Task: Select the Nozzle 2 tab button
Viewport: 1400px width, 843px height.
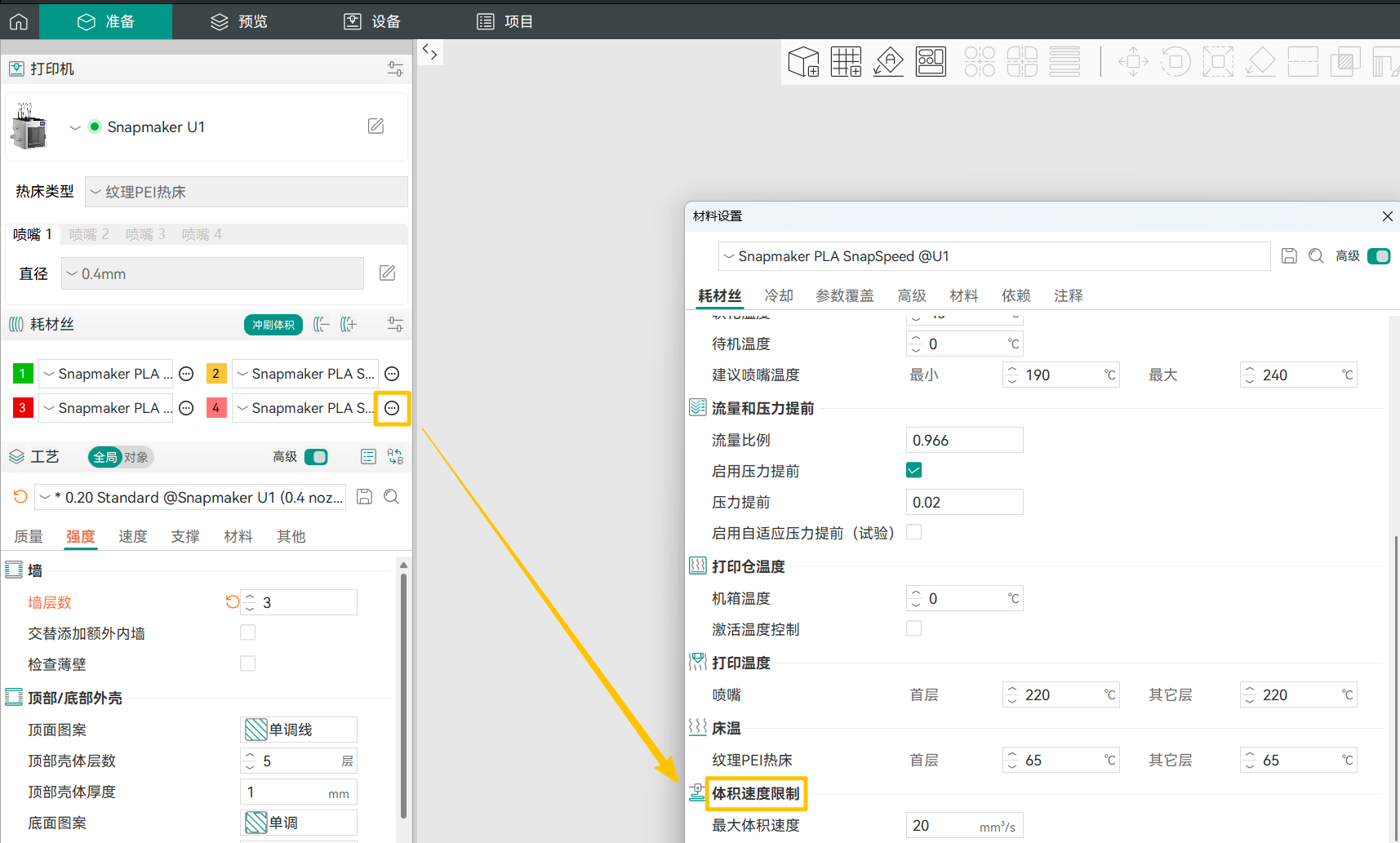Action: (x=89, y=234)
